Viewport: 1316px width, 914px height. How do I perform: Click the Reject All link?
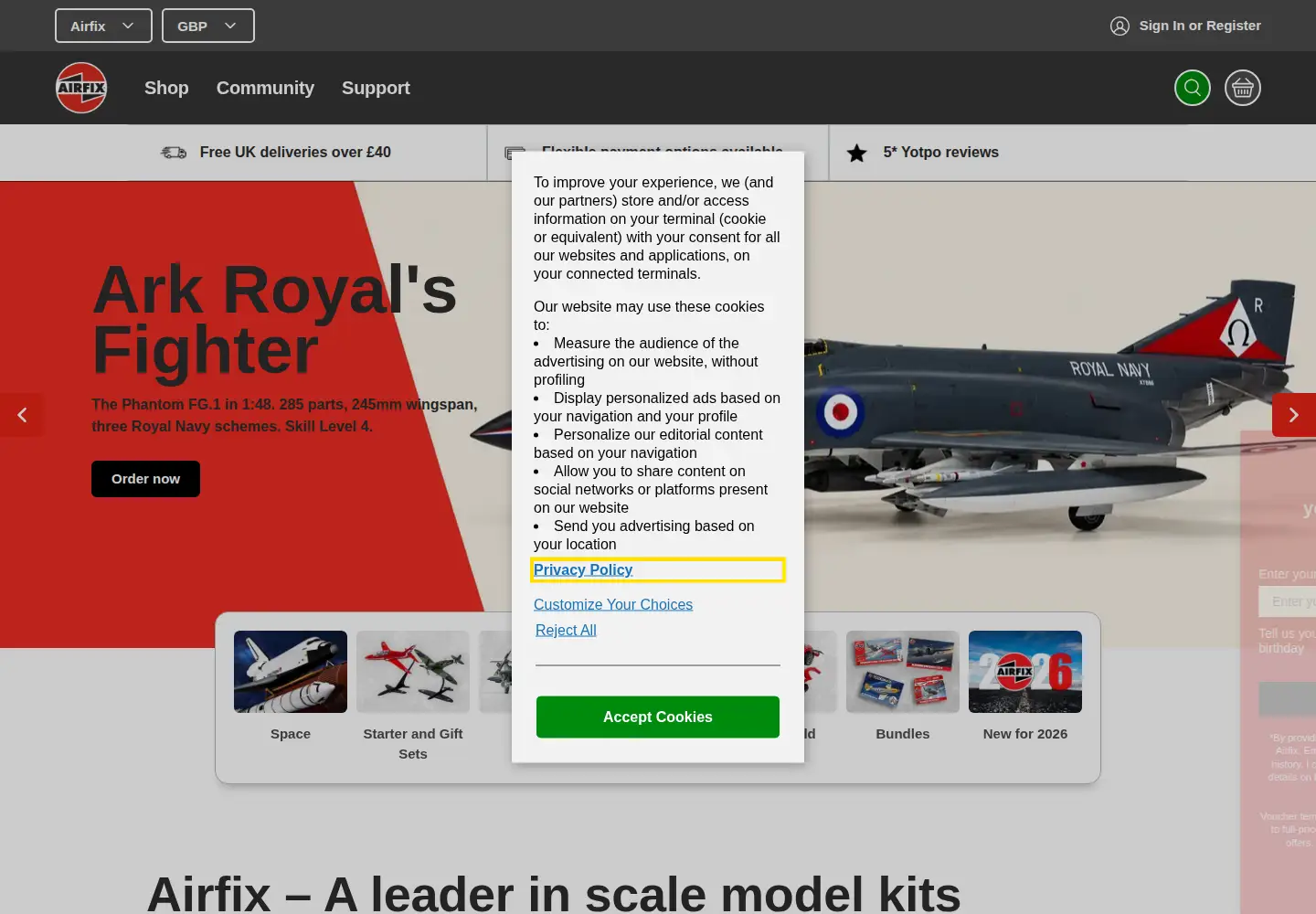point(566,630)
